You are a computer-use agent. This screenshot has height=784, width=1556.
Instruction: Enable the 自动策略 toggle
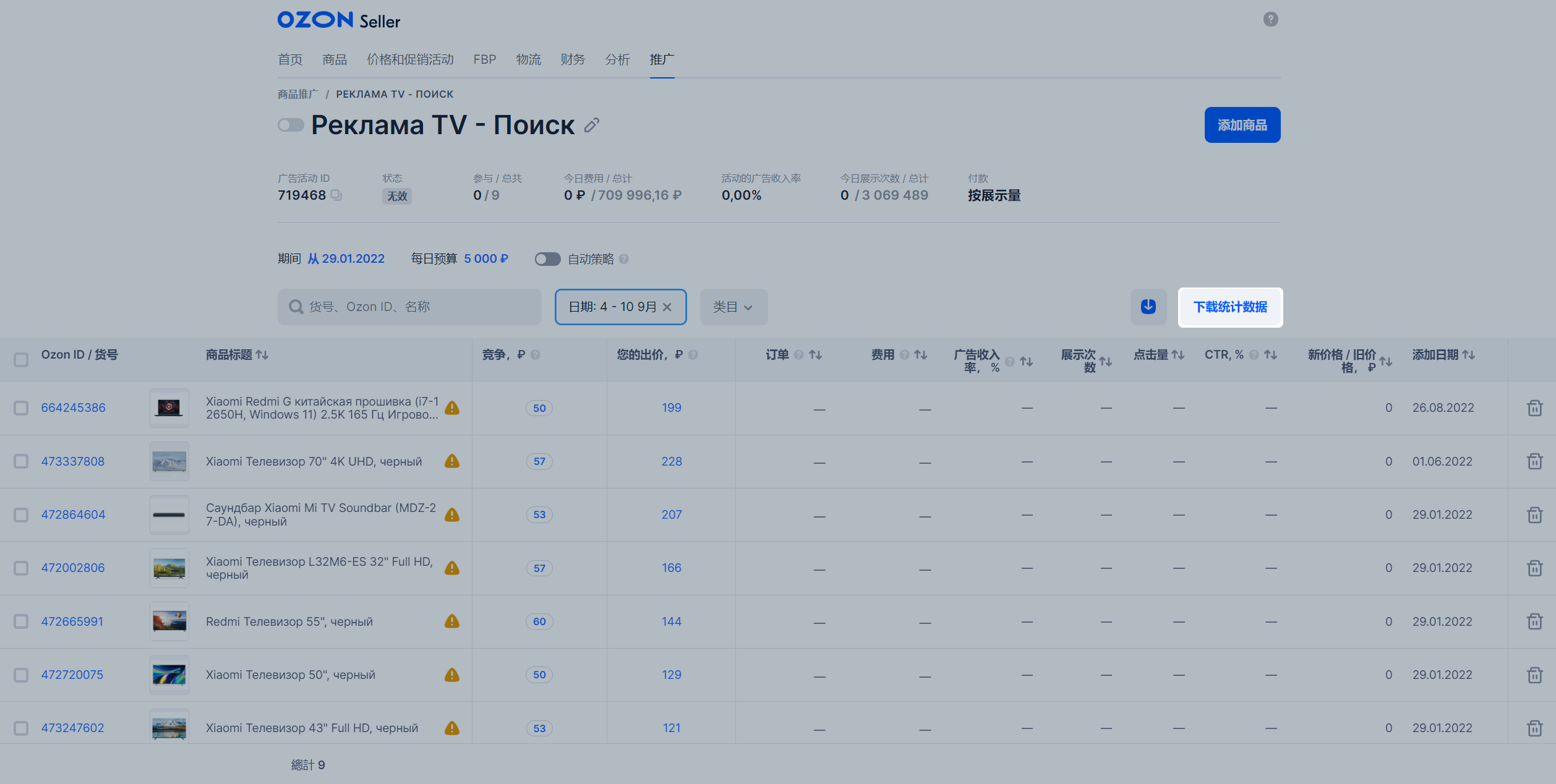tap(547, 259)
